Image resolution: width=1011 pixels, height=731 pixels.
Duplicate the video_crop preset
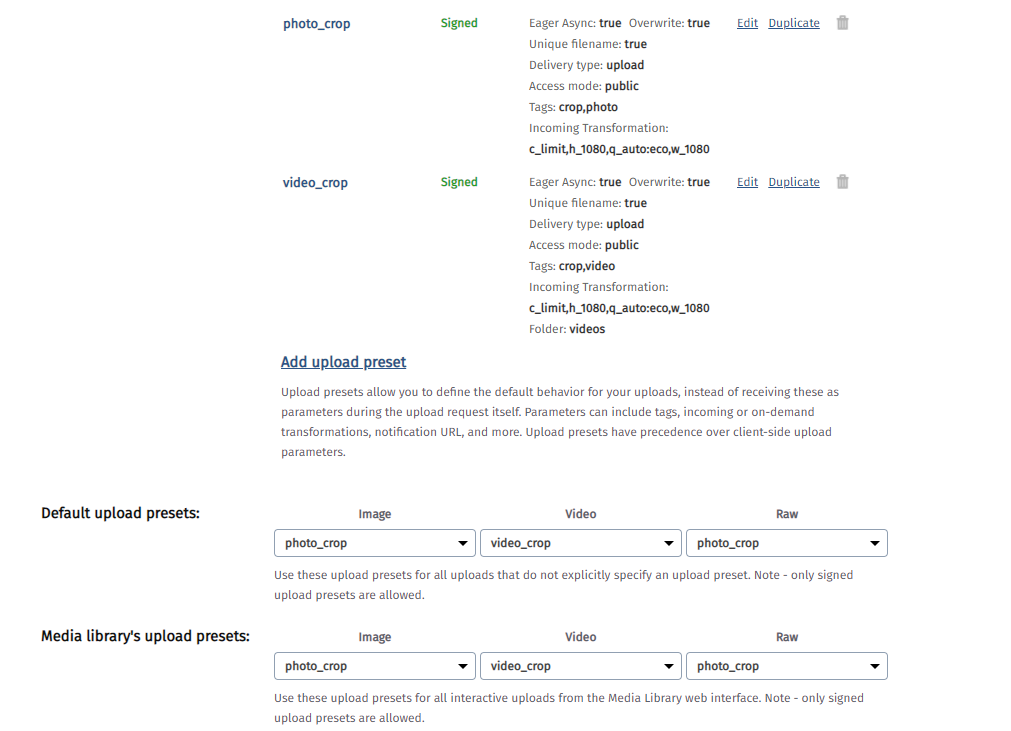tap(793, 182)
